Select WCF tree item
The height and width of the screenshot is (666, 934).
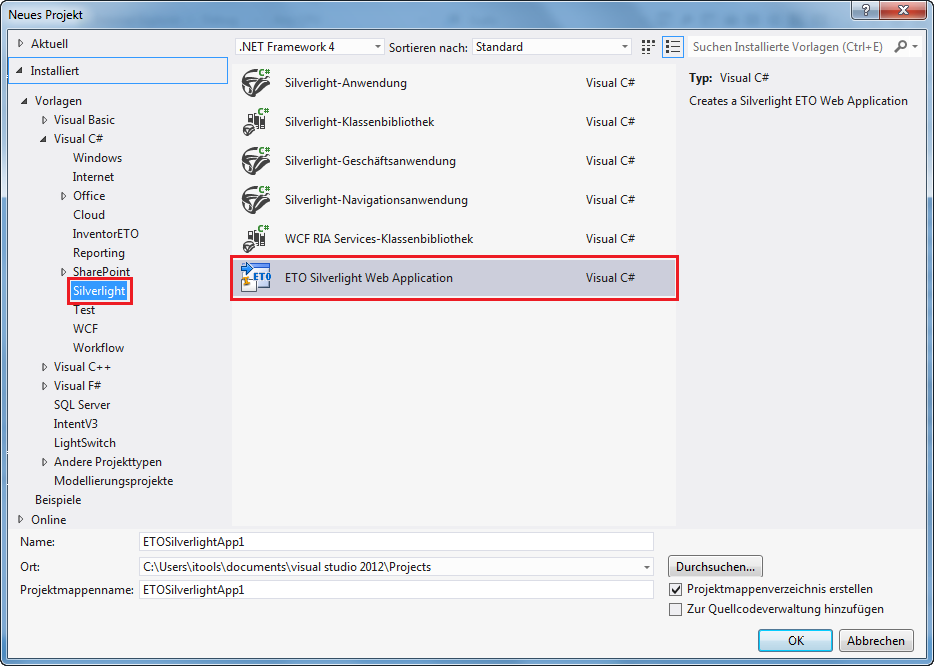tap(85, 329)
